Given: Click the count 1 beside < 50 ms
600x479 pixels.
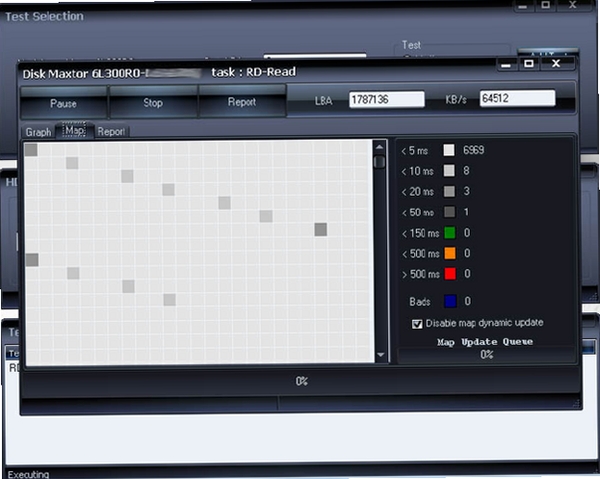Looking at the screenshot, I should [466, 212].
